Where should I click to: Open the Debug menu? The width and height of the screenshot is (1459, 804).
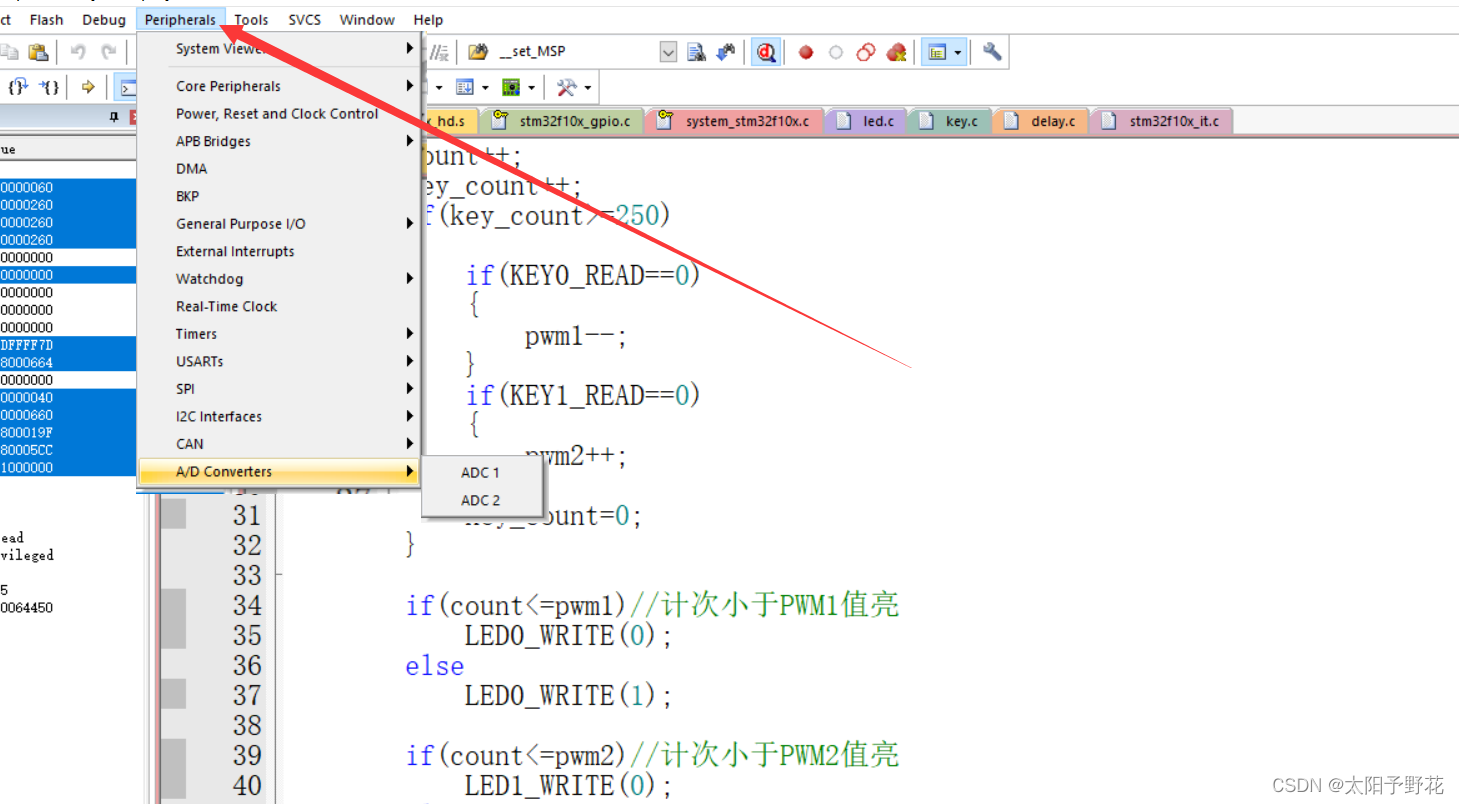coord(104,20)
